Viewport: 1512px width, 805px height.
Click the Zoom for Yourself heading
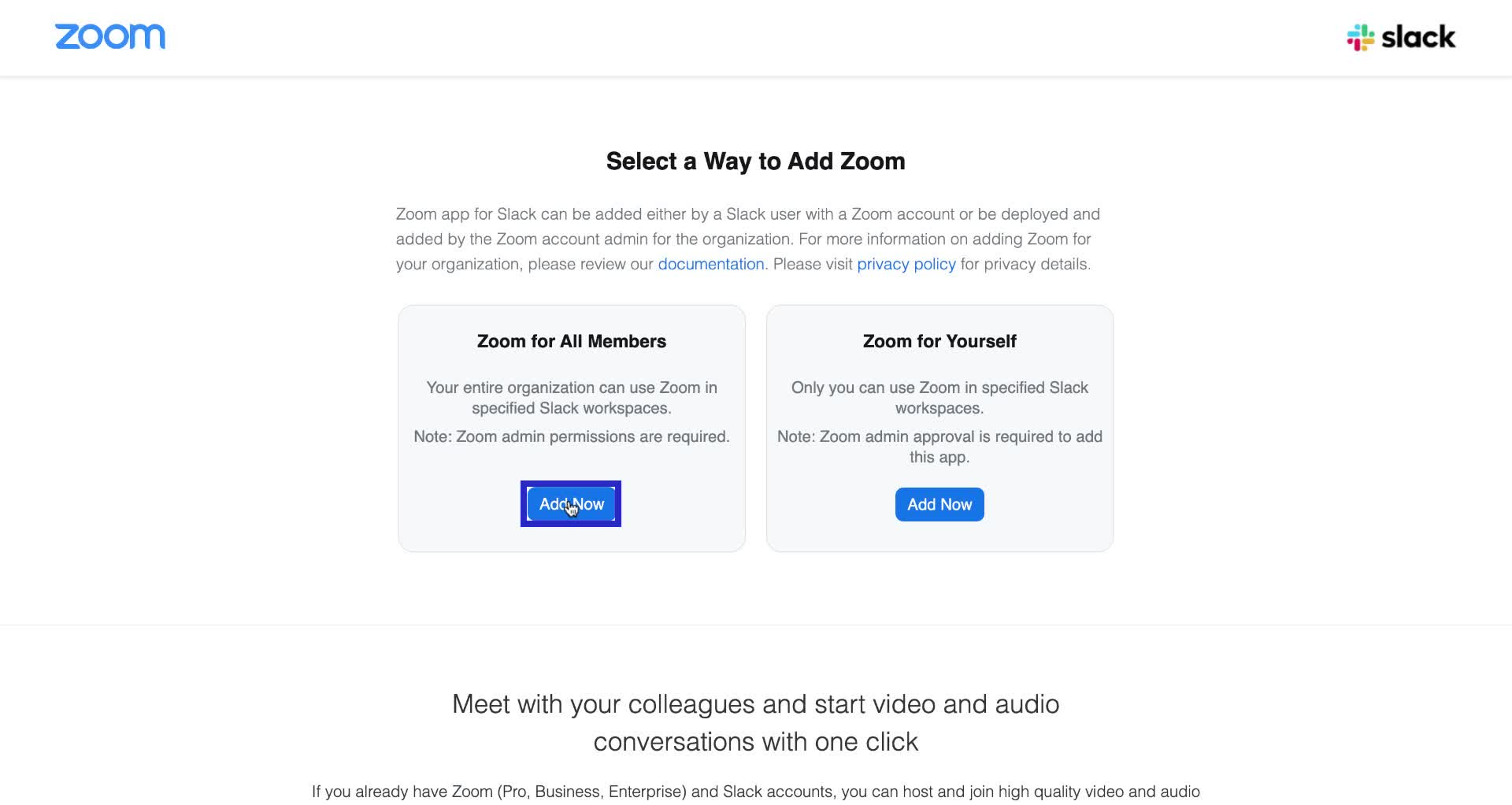(x=939, y=340)
